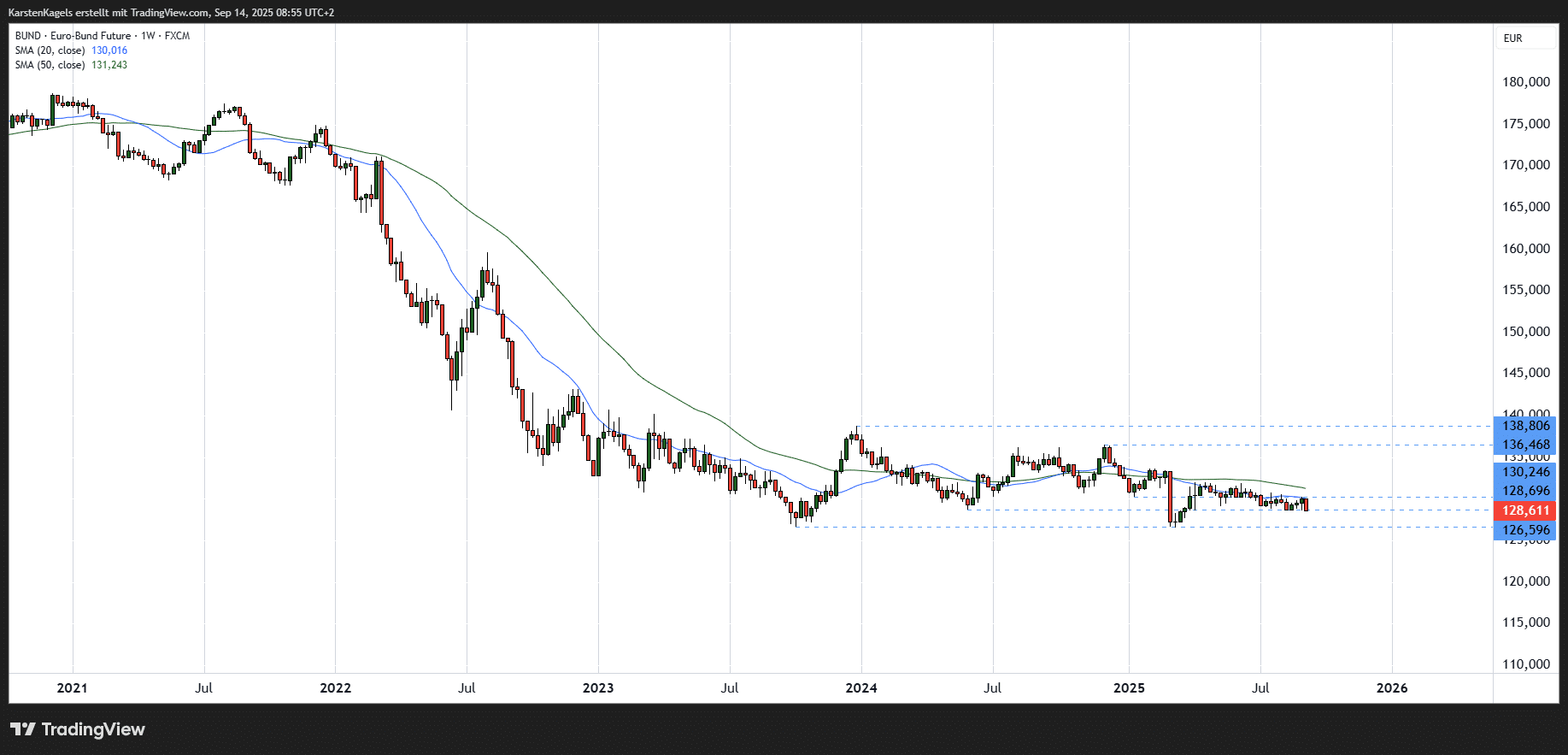1568x755 pixels.
Task: Click the TradingView logo icon
Action: (23, 729)
